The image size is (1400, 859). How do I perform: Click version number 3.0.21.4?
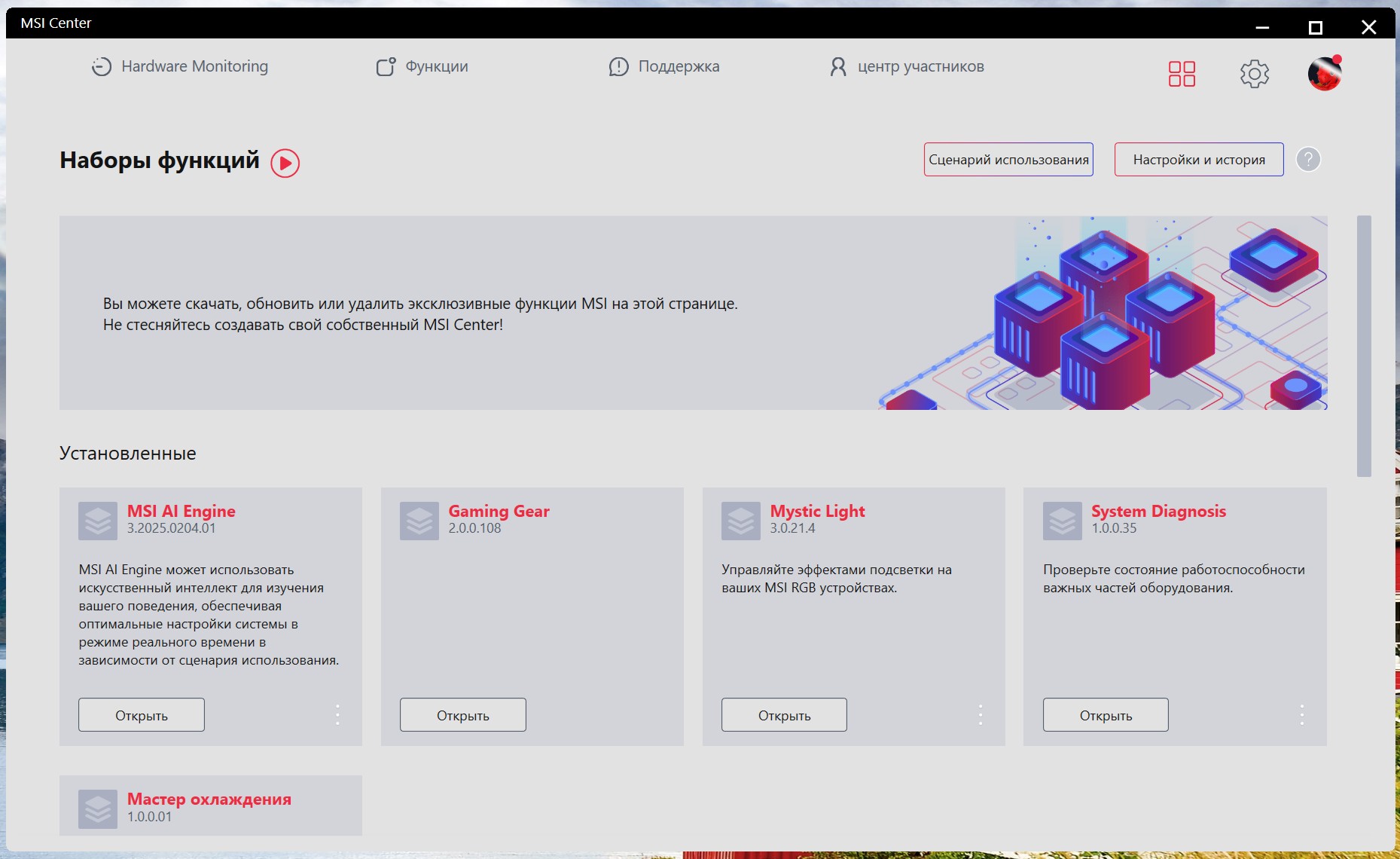[x=792, y=528]
